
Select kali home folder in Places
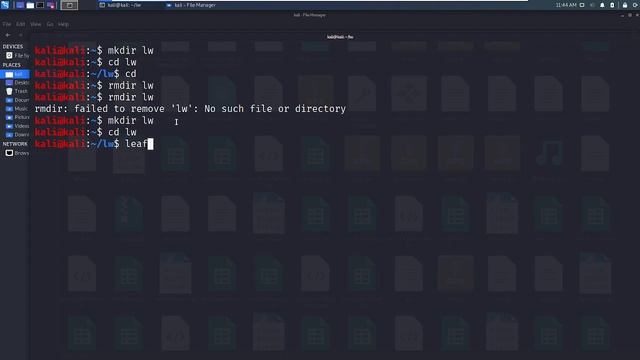15,74
